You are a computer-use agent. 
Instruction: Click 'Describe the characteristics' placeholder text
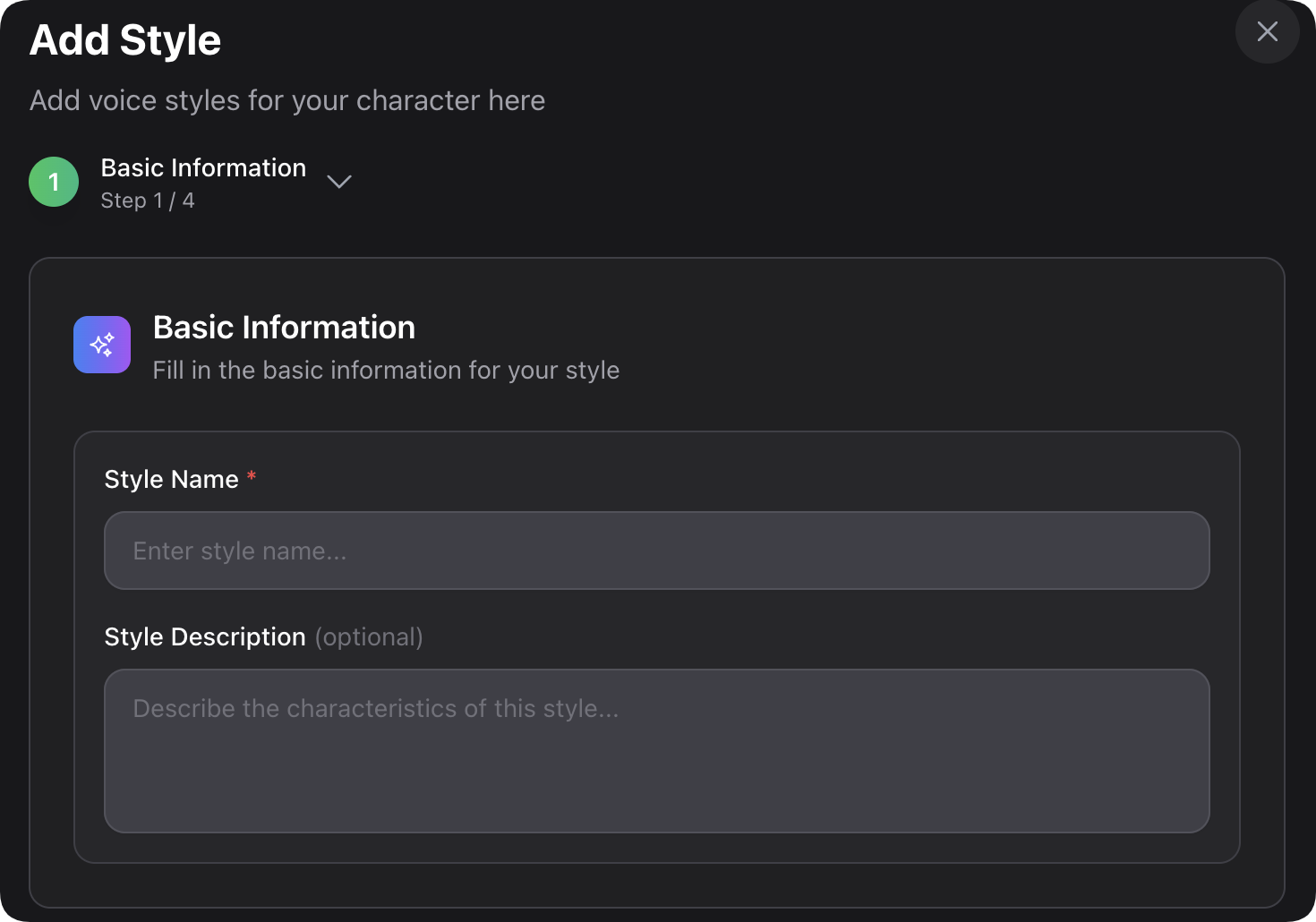point(375,709)
